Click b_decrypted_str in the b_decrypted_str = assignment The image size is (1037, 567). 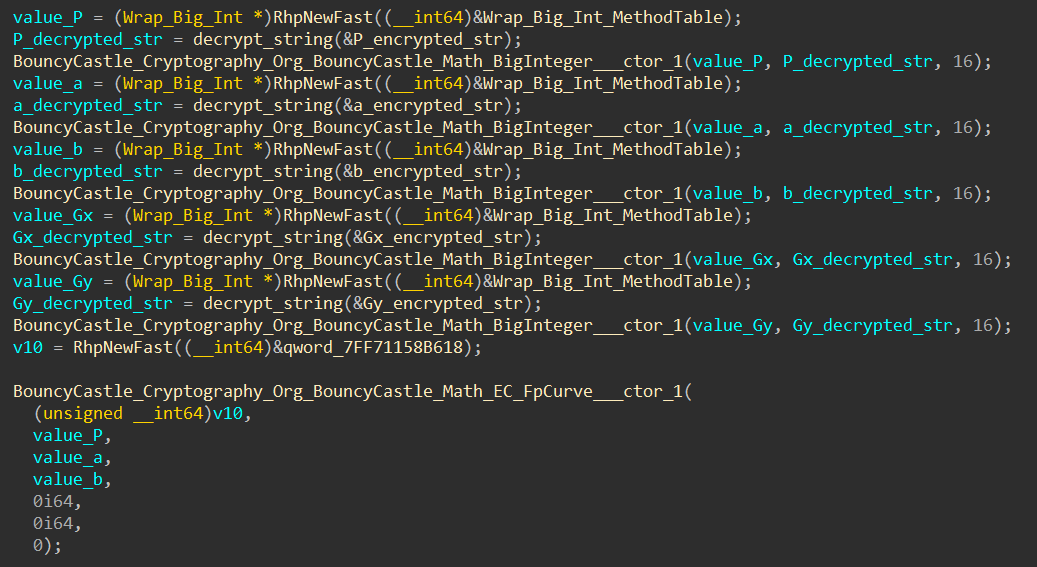coord(88,172)
